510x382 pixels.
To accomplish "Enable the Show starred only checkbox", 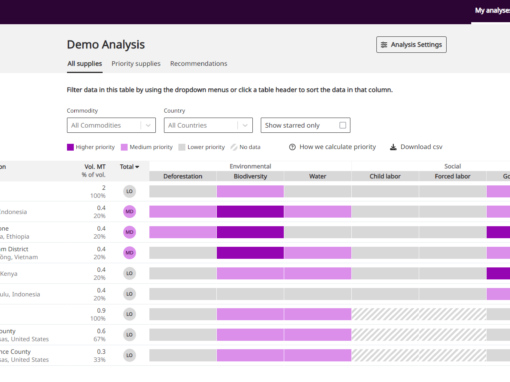I will pyautogui.click(x=342, y=125).
